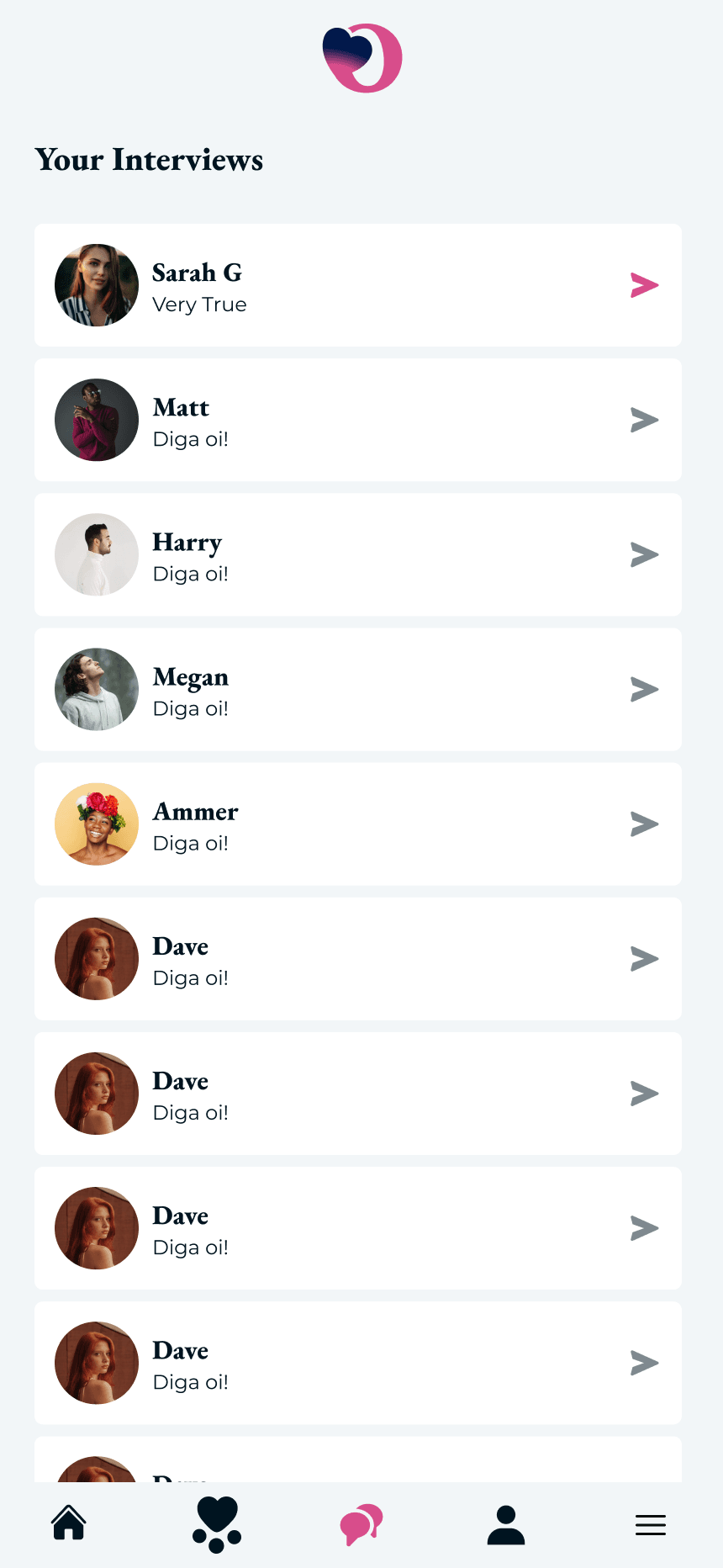
Task: View Matt's avatar picture
Action: point(97,420)
